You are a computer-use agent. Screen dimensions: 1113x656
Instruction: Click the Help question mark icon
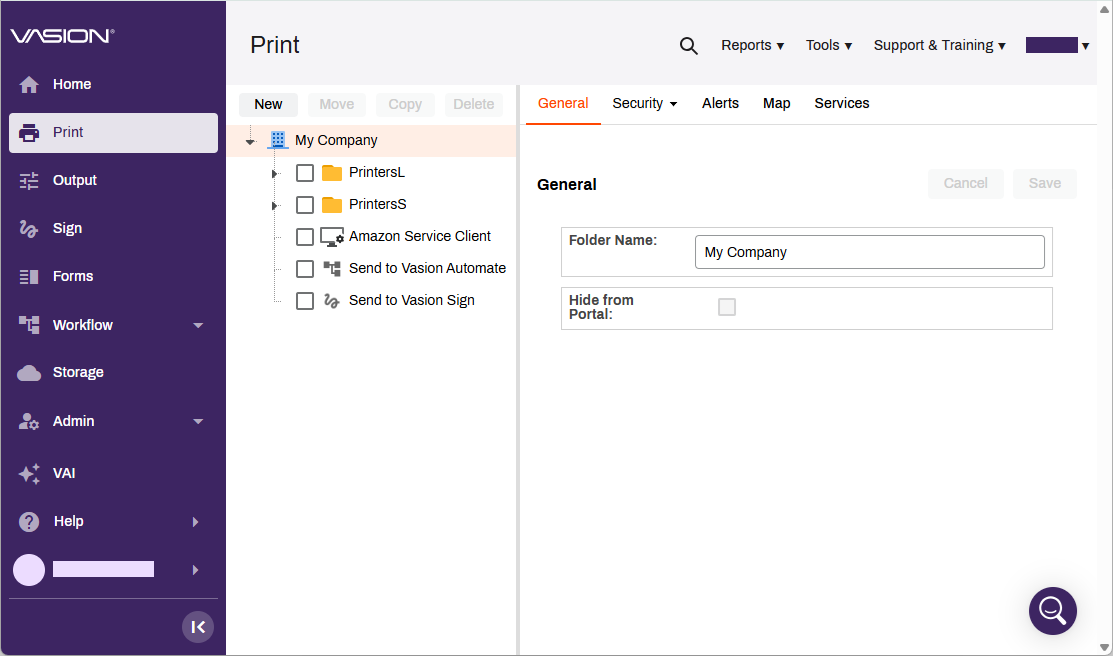point(29,522)
